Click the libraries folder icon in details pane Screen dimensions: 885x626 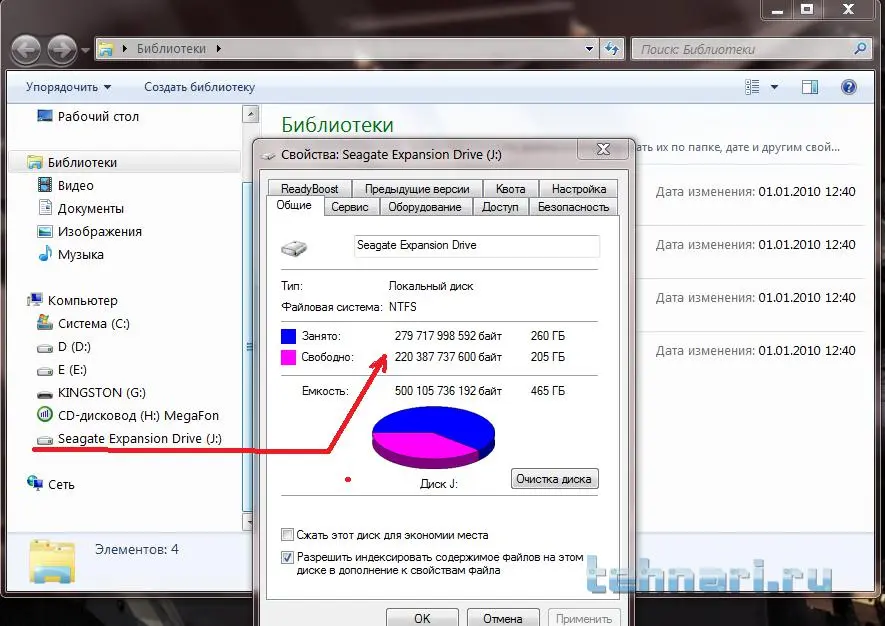[x=52, y=562]
